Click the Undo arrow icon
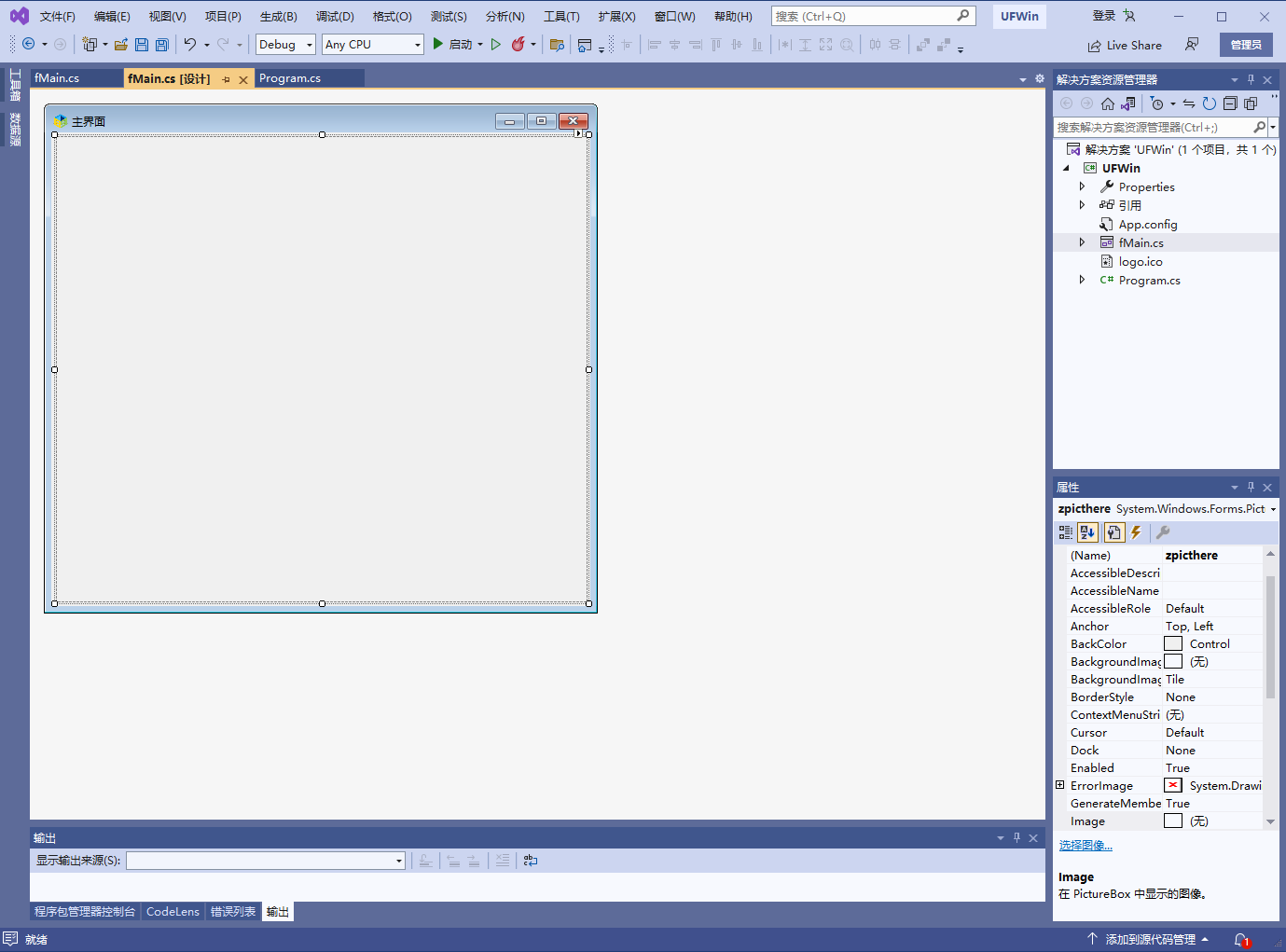 point(190,44)
